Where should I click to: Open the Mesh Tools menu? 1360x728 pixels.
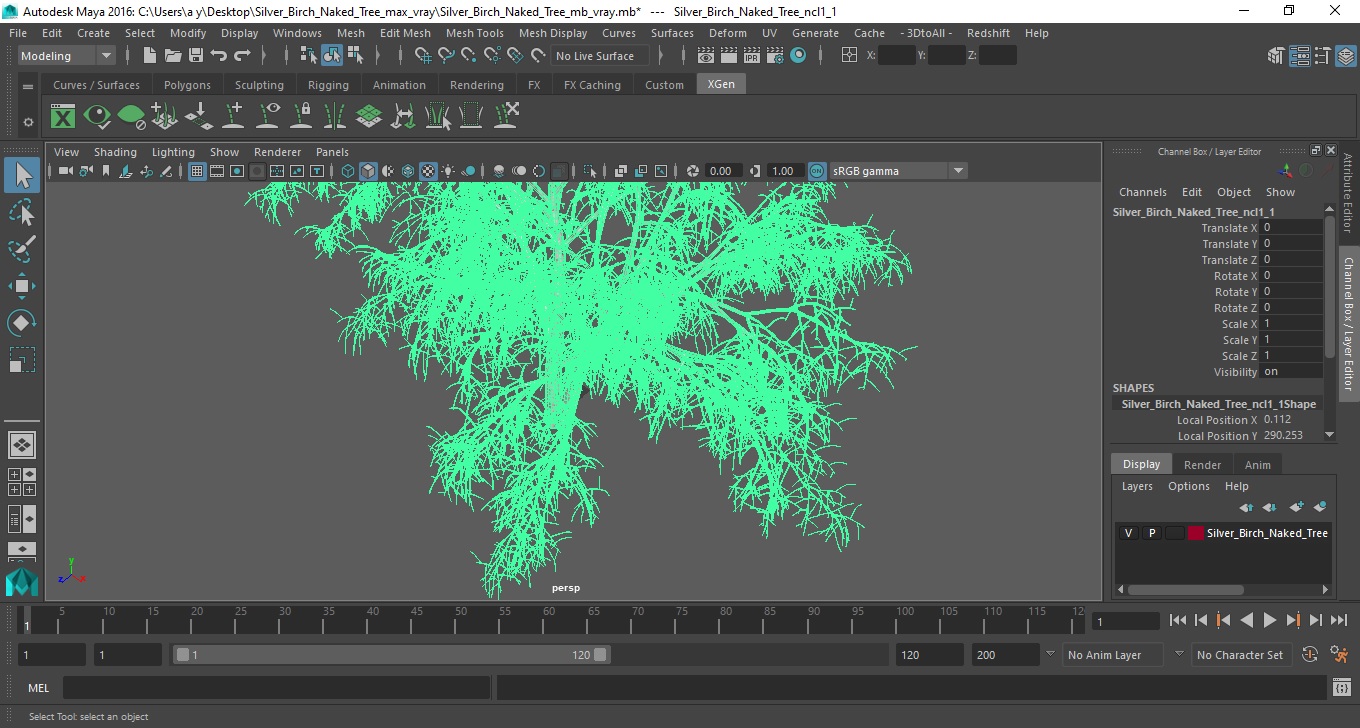point(475,33)
